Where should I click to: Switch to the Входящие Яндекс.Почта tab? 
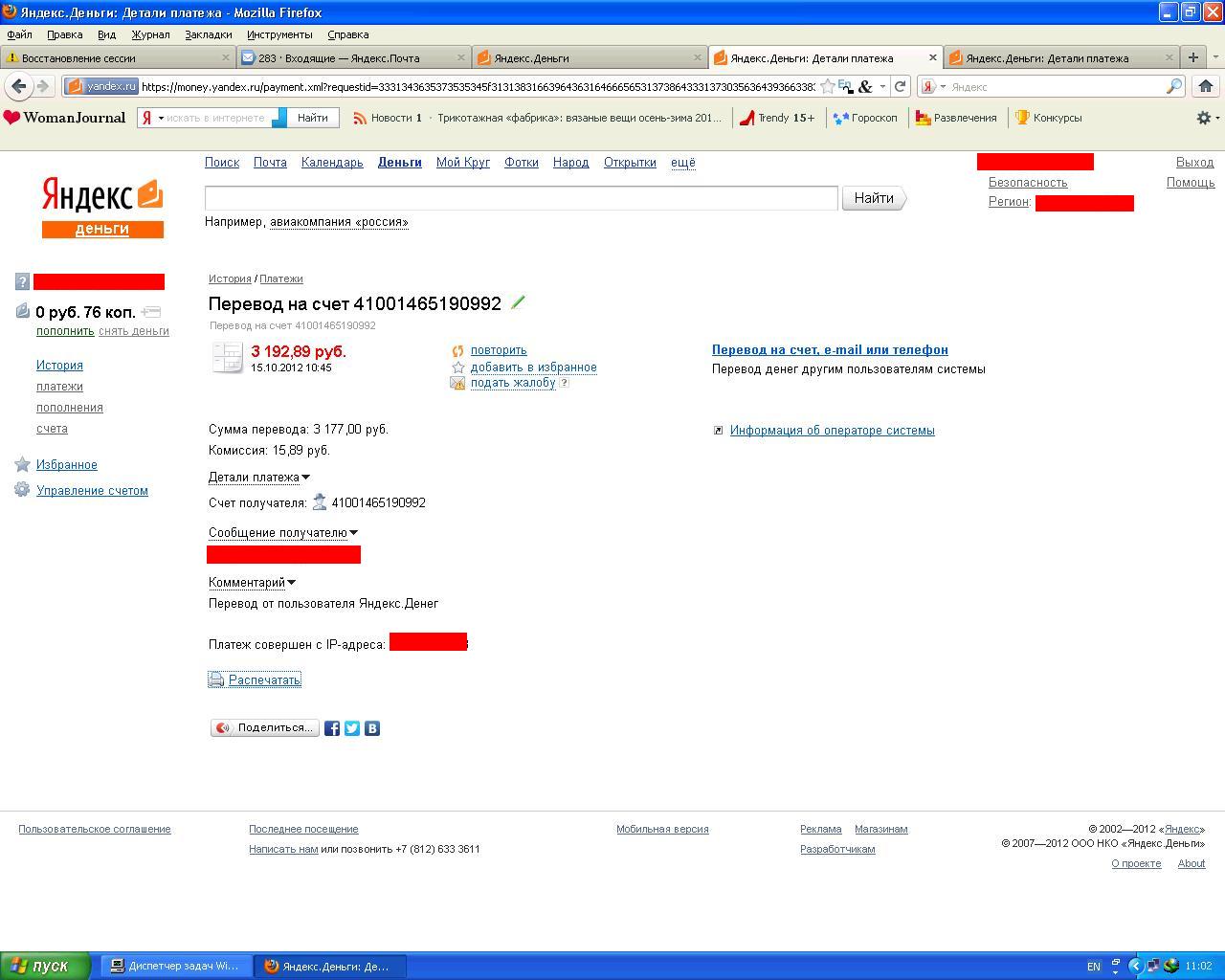pos(353,57)
